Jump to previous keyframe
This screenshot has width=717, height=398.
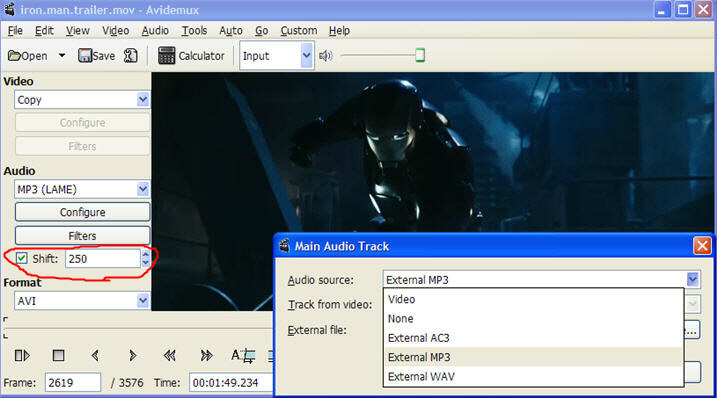[169, 355]
